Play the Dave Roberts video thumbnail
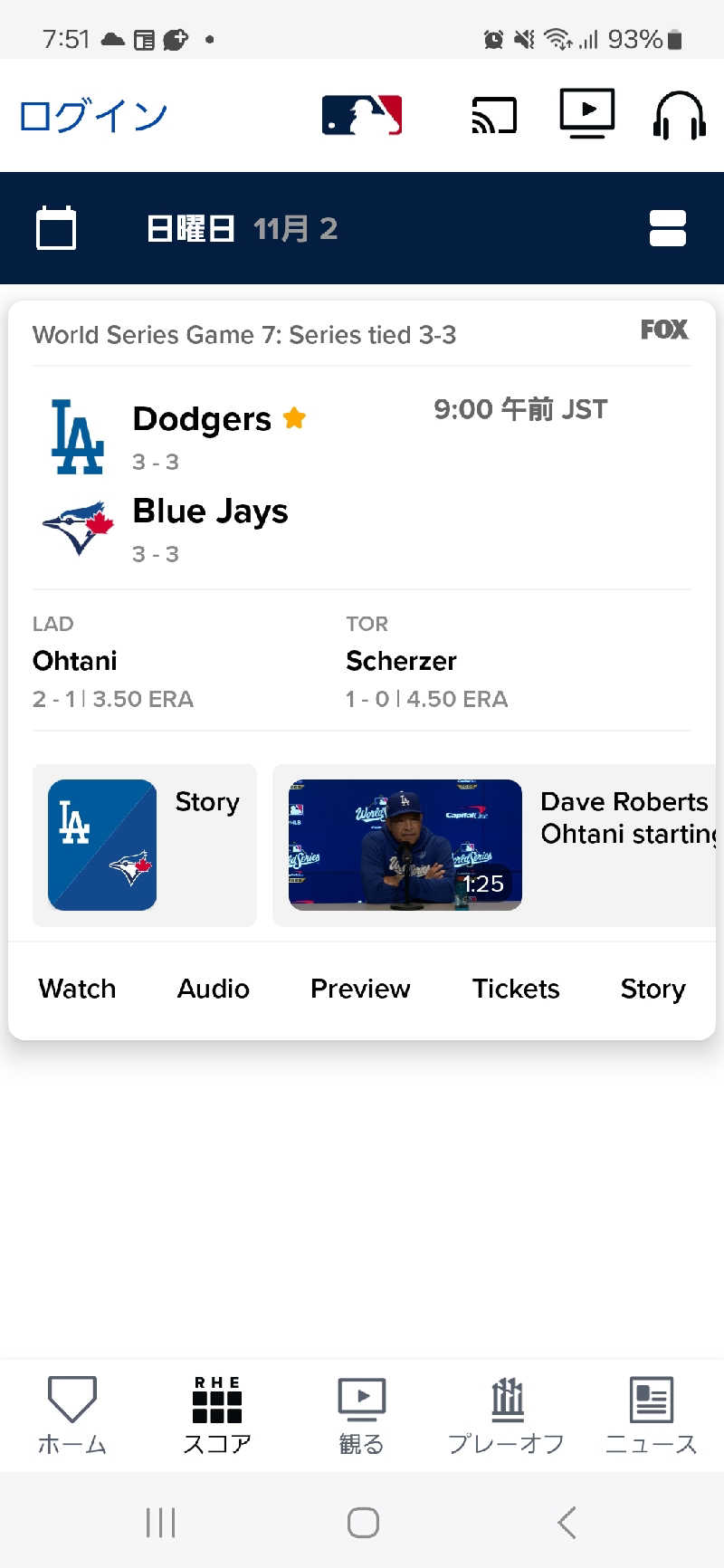 coord(405,845)
